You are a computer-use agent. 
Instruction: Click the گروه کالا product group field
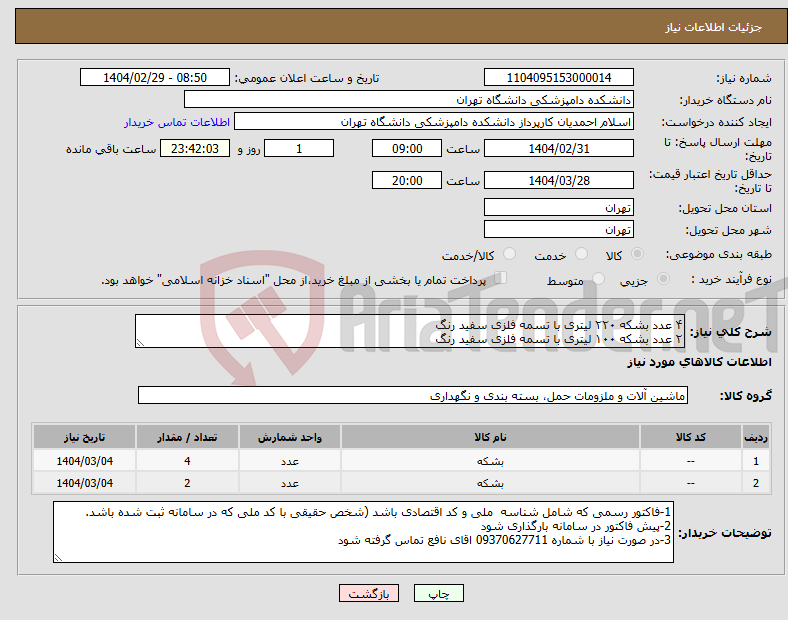tap(413, 395)
